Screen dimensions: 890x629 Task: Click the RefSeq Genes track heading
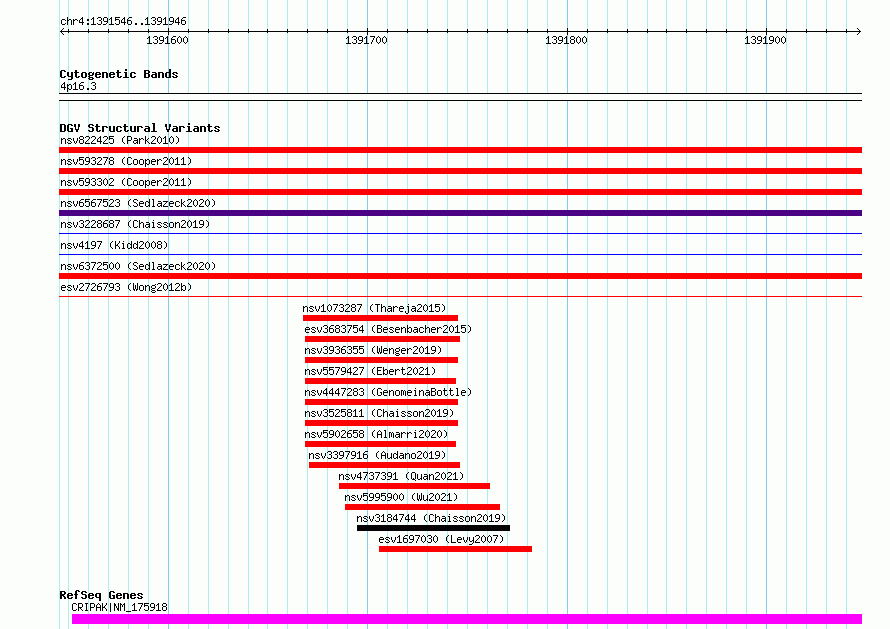coord(101,595)
